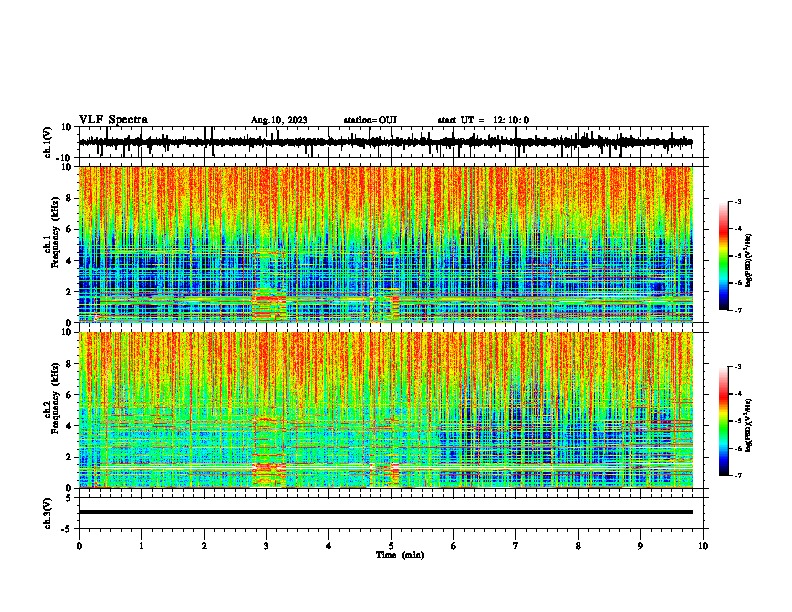This screenshot has height=612, width=792.
Task: Click the tick label "7" on the Time axis
Action: point(516,546)
